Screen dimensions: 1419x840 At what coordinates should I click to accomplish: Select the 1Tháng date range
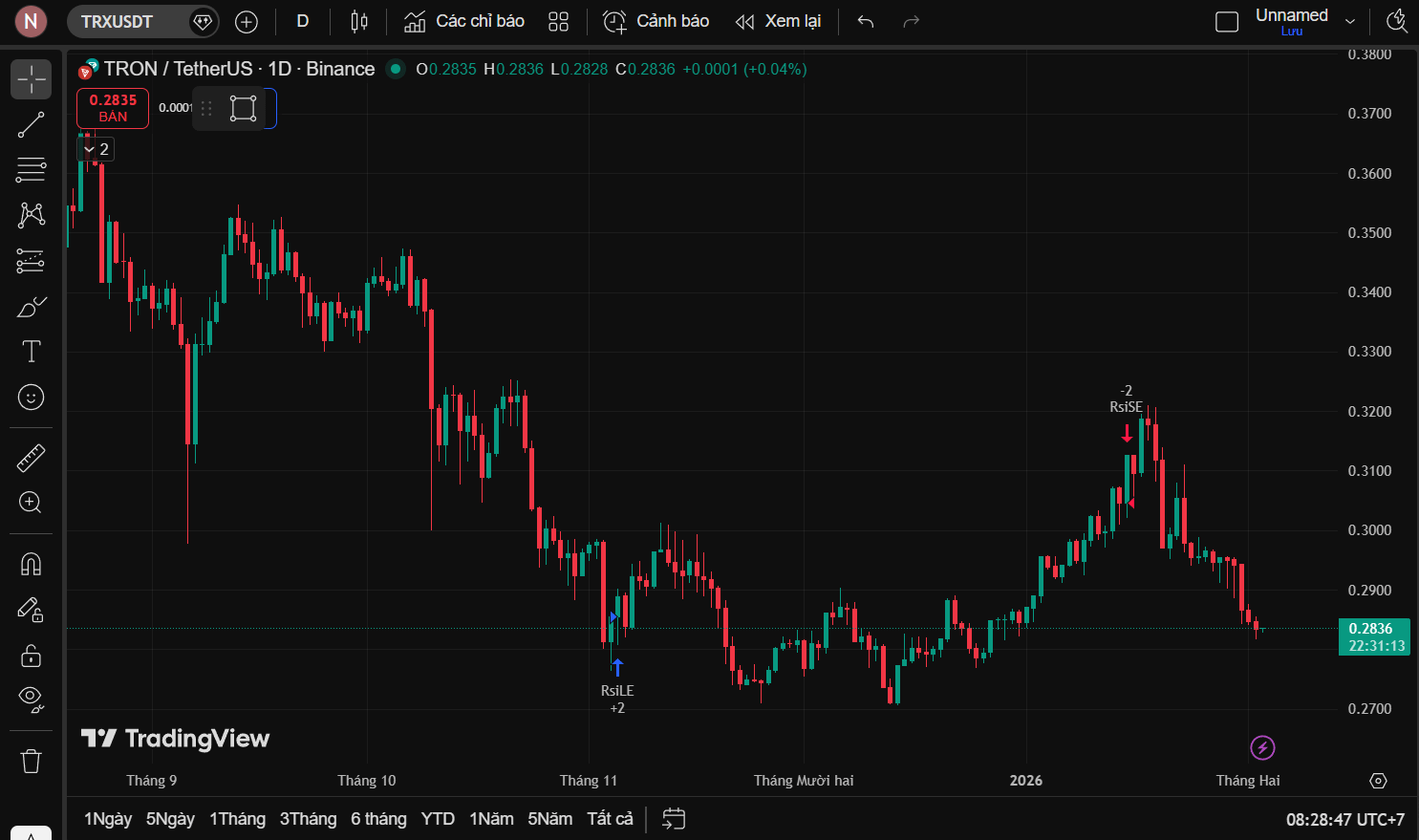237,819
